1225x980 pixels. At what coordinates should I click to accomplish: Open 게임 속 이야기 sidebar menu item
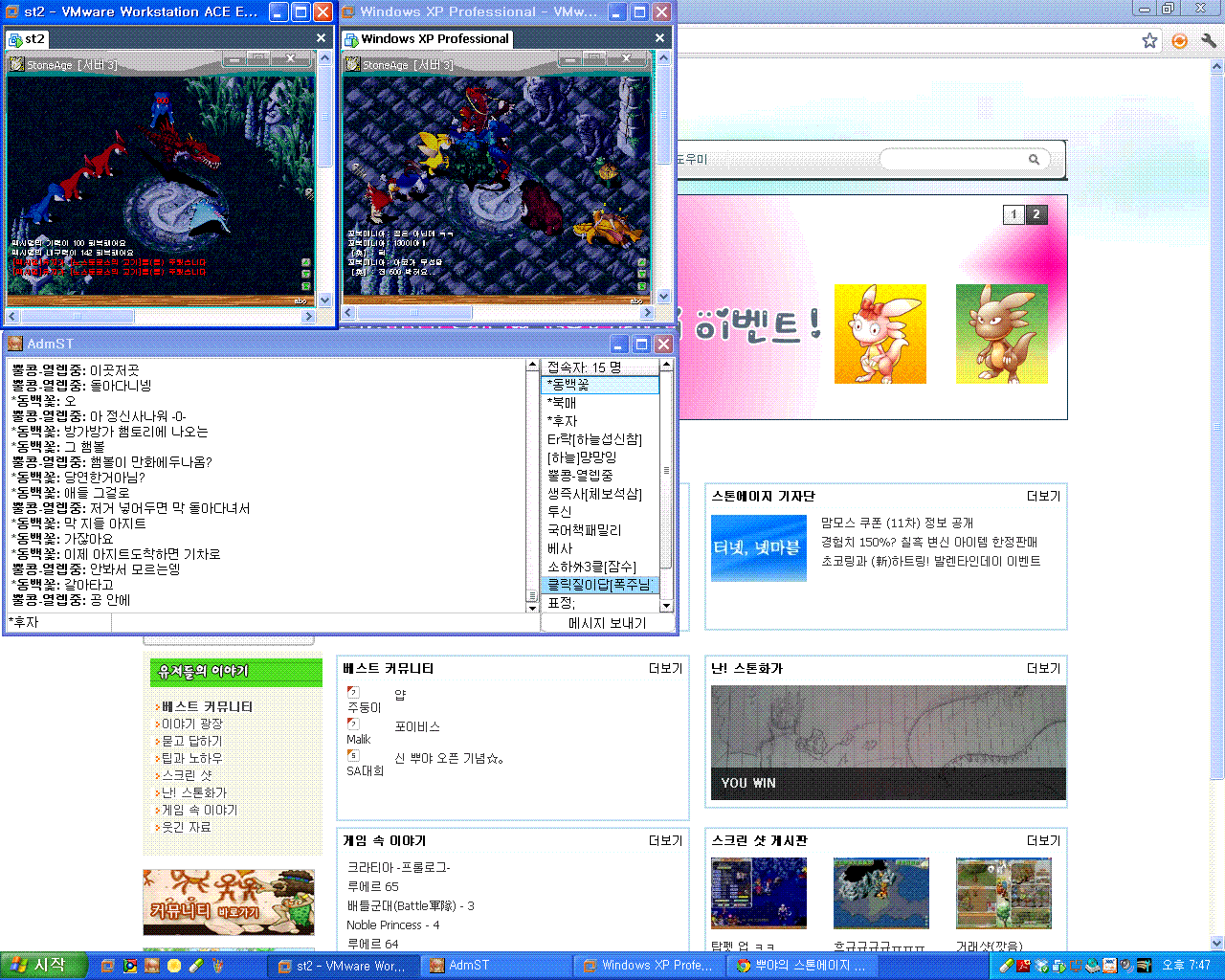[199, 810]
